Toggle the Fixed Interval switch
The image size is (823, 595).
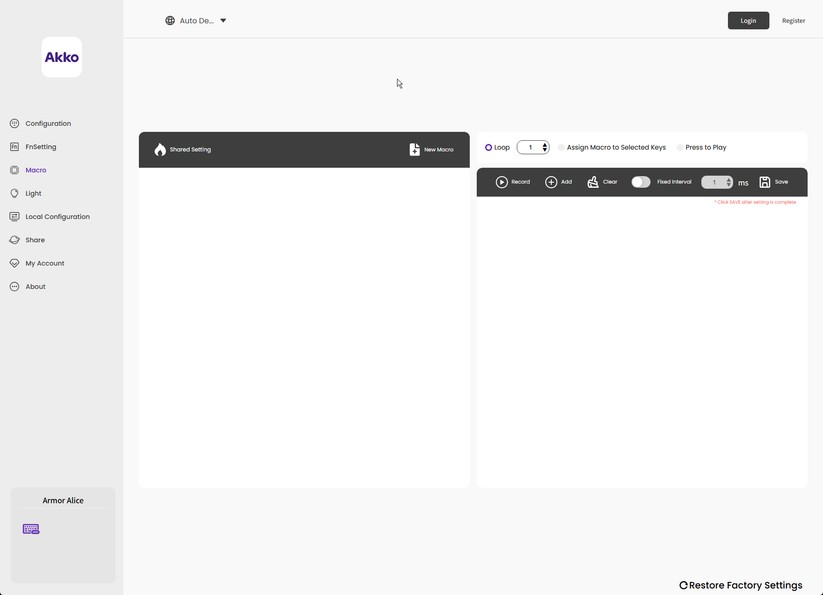pyautogui.click(x=641, y=182)
